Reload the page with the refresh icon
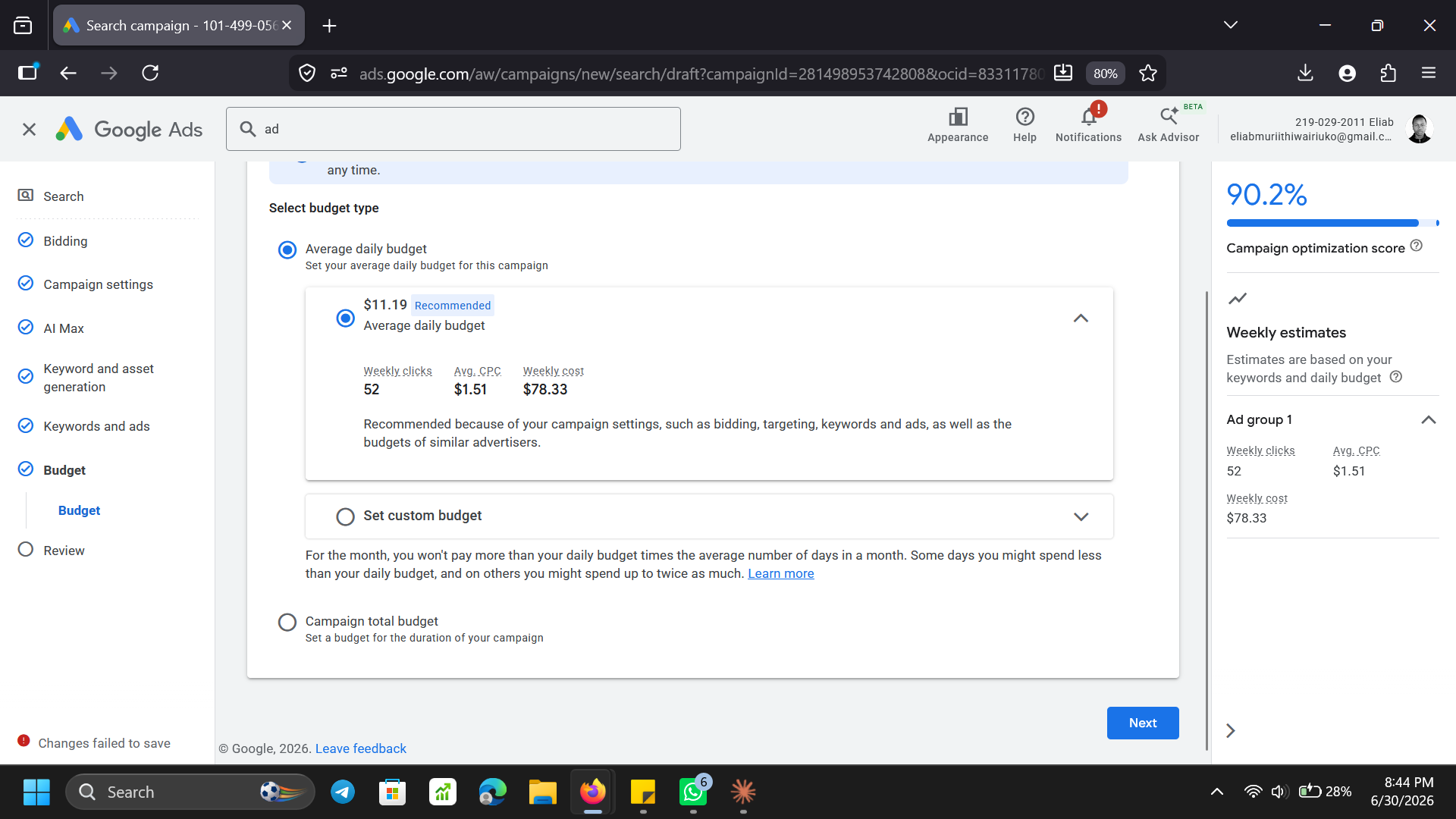1456x819 pixels. coord(150,73)
